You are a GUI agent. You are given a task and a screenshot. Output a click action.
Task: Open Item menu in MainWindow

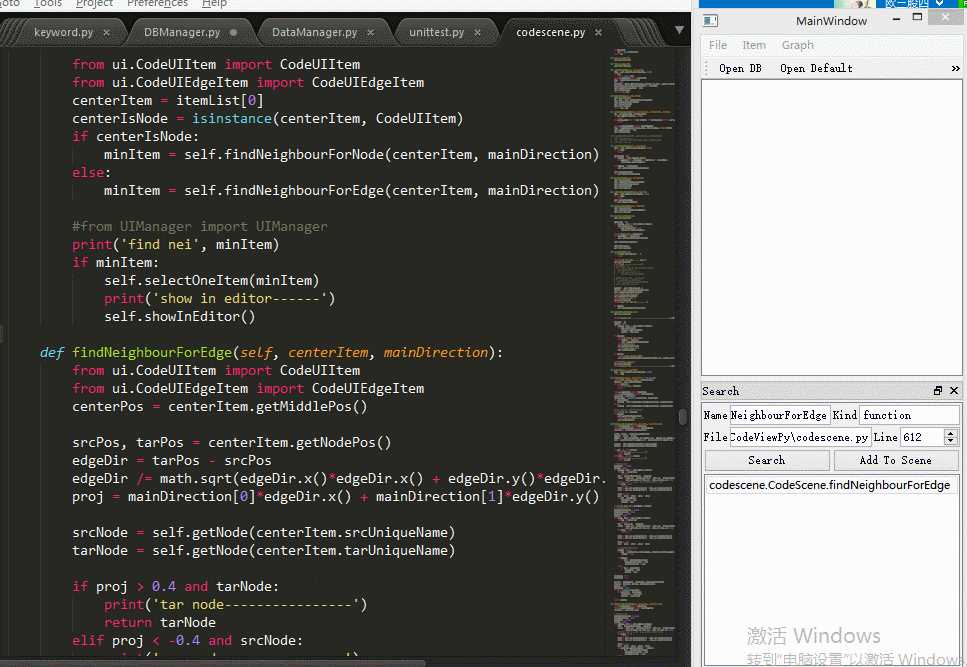pos(754,45)
